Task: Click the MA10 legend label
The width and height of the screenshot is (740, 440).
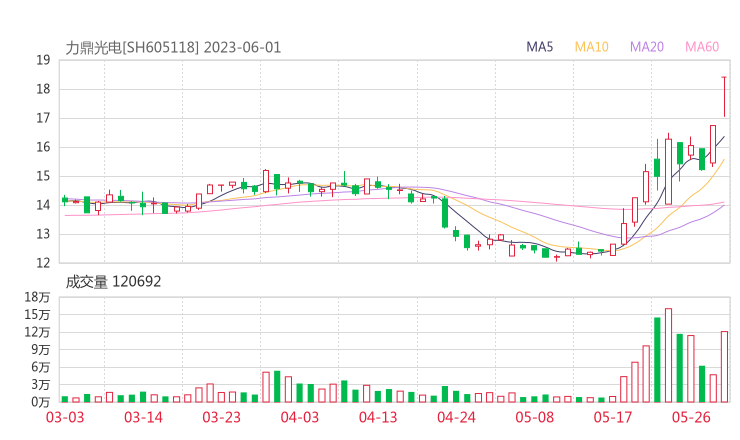Action: tap(591, 47)
